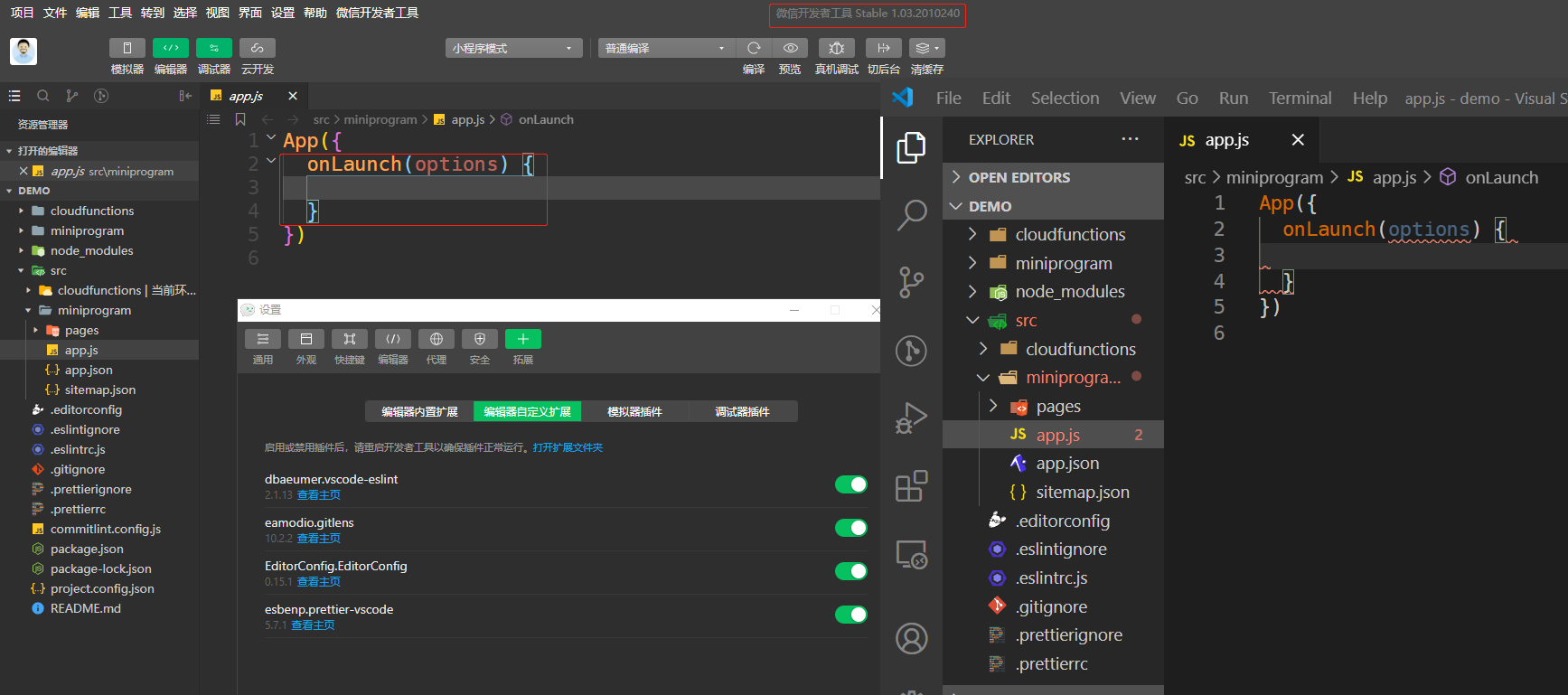Fold the onLaunch block at line 2 in WeChat editor
Screen dimensions: 1568x695
point(270,163)
